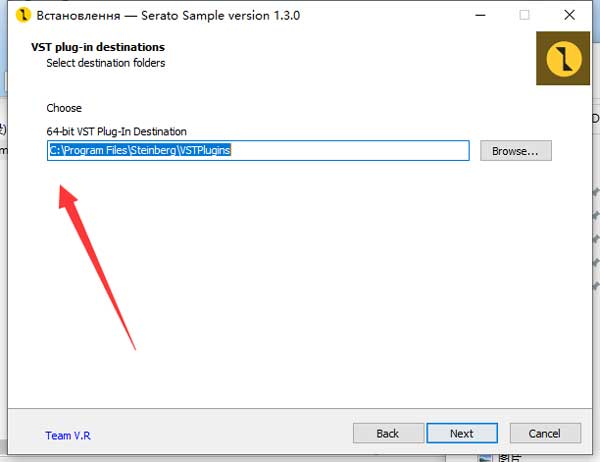The width and height of the screenshot is (600, 462).
Task: Continue with the Next button
Action: [461, 433]
